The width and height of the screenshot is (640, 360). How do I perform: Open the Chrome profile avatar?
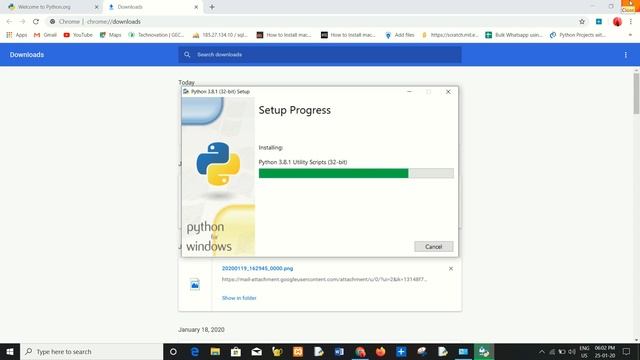(617, 22)
